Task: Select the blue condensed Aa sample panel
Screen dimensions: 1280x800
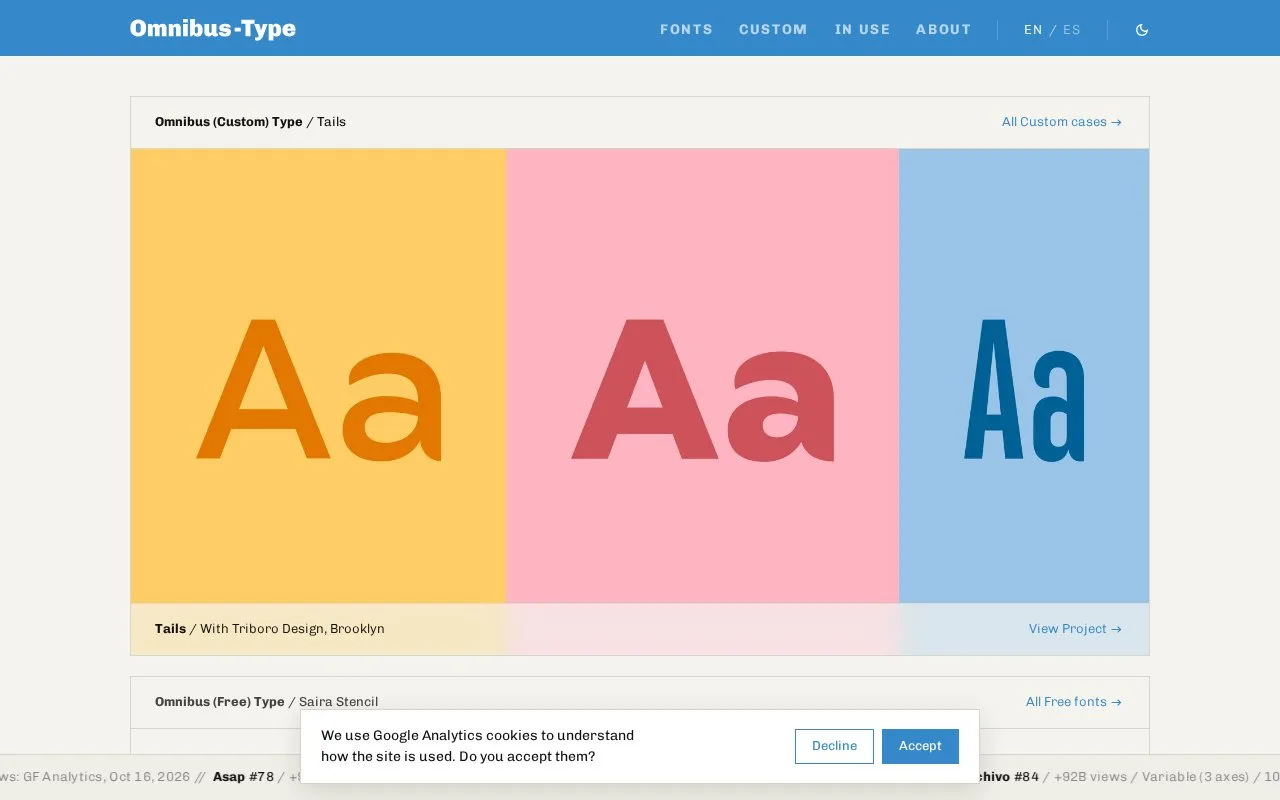Action: (x=1024, y=376)
